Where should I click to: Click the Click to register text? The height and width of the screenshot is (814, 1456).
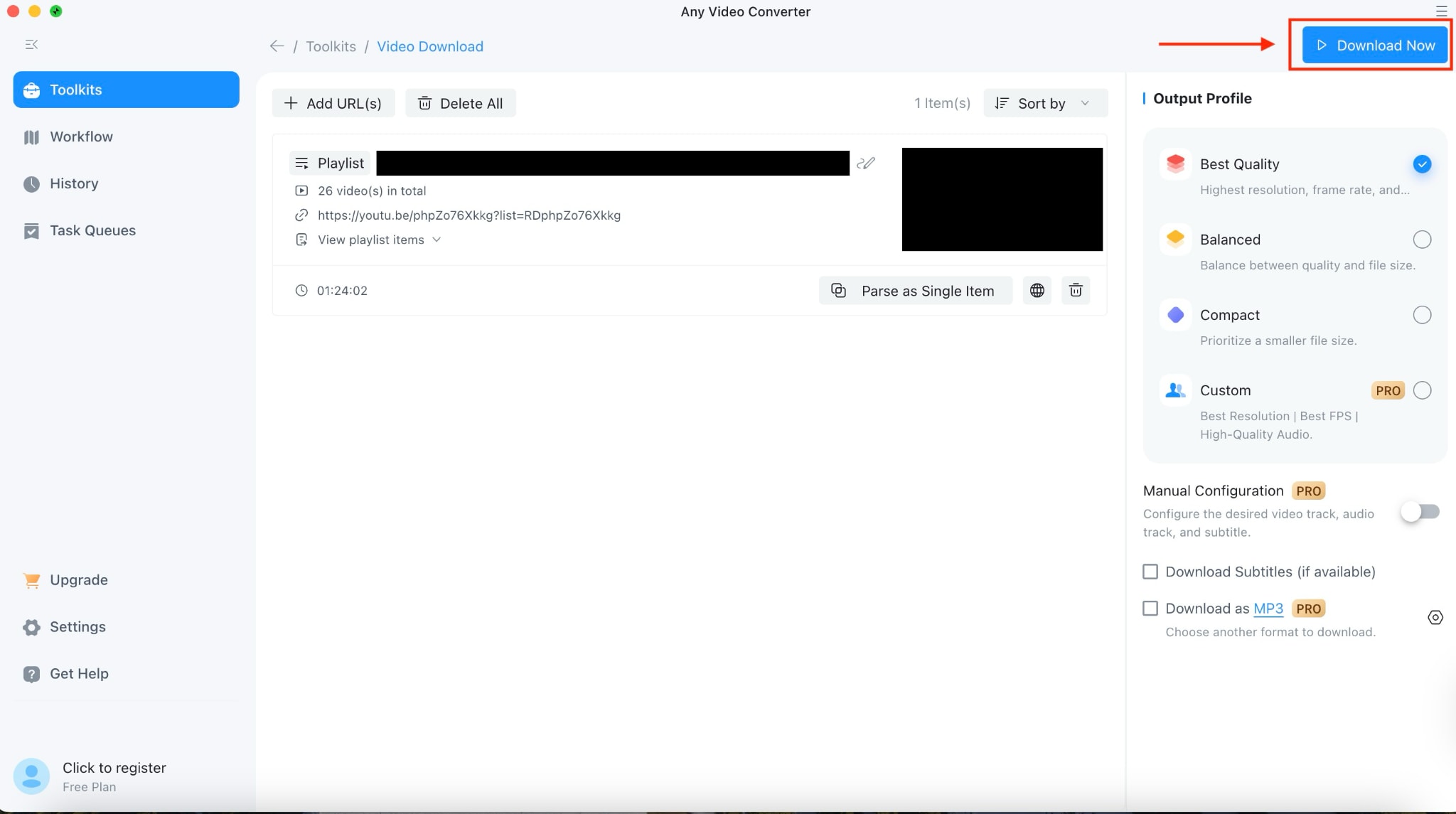pyautogui.click(x=114, y=768)
